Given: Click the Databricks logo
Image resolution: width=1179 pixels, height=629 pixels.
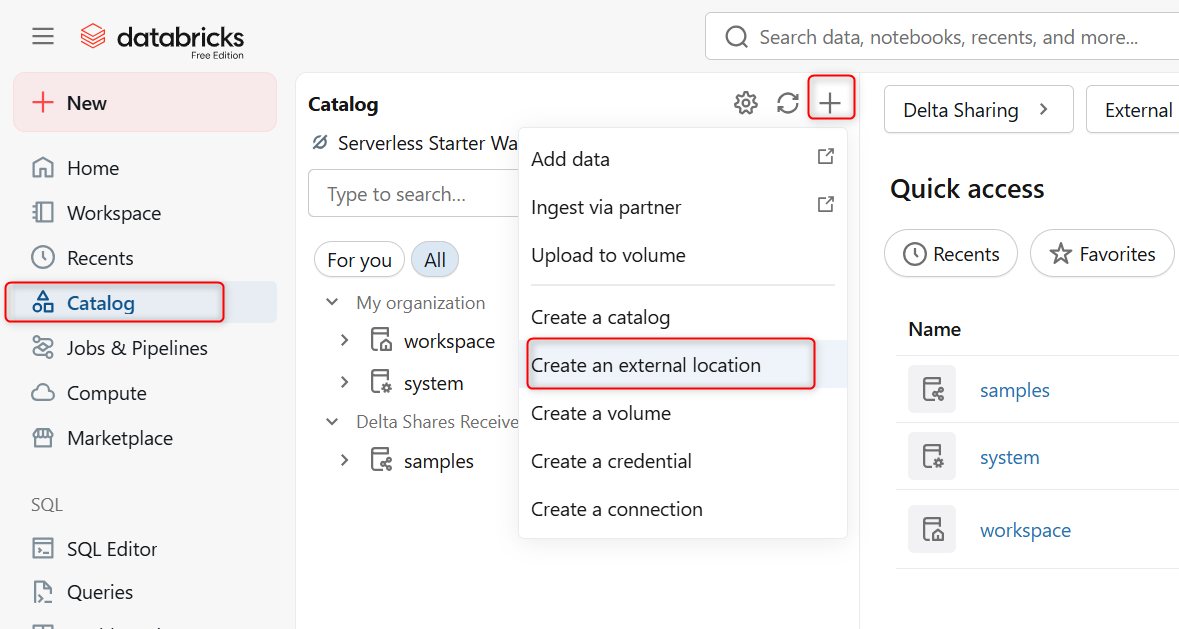Looking at the screenshot, I should point(163,38).
